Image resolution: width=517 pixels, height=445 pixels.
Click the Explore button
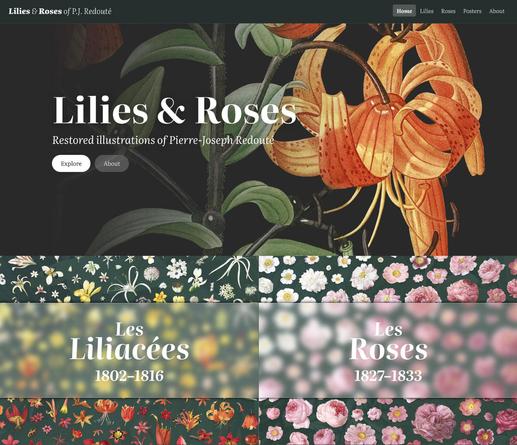[x=71, y=164]
